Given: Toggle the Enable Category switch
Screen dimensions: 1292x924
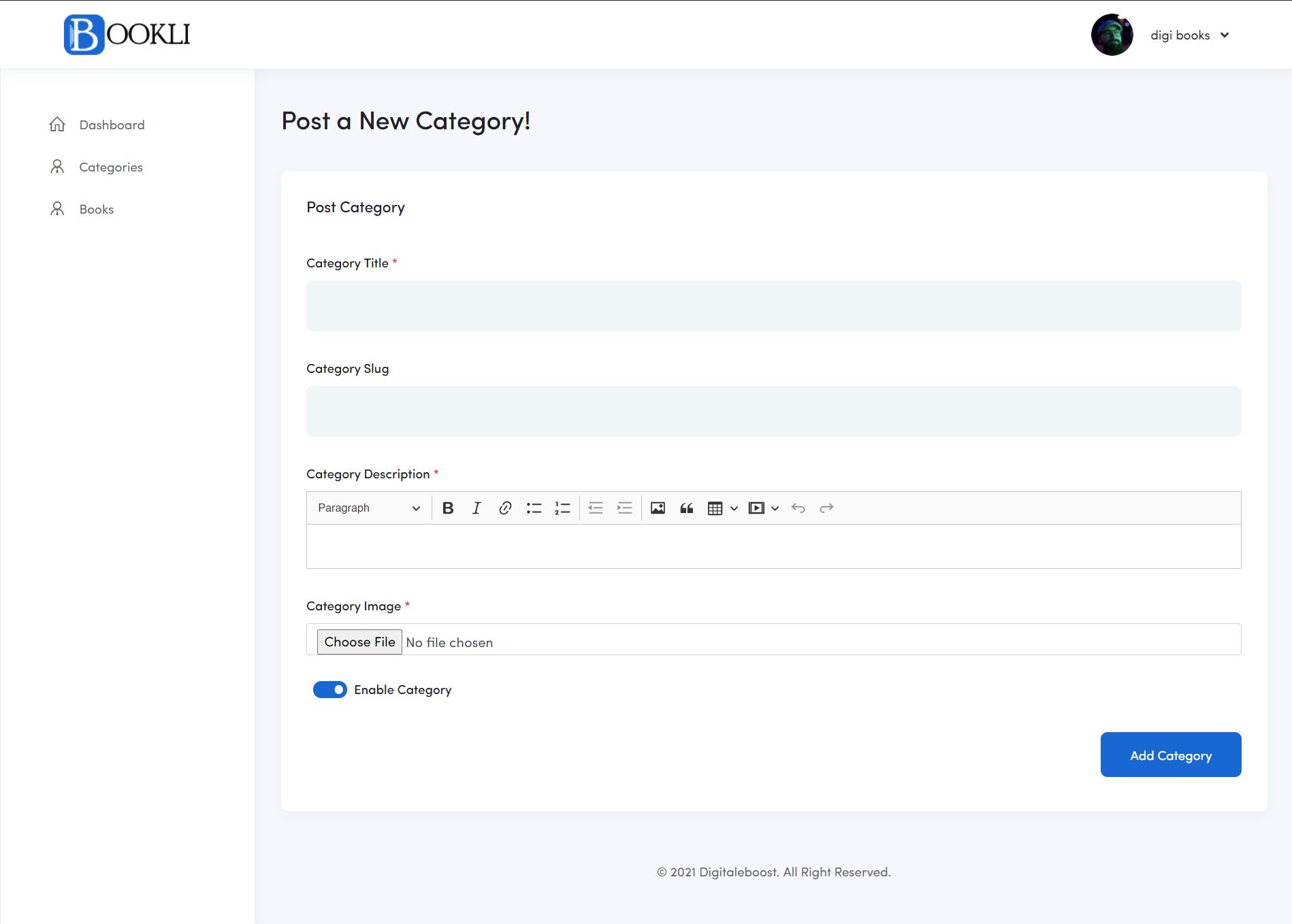Looking at the screenshot, I should coord(330,690).
